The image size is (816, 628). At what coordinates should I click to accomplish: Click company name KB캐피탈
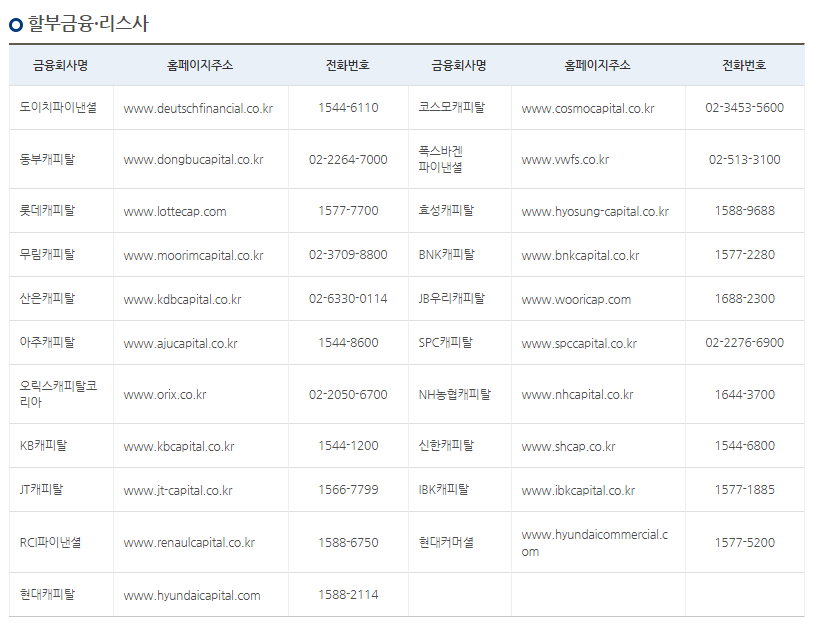pyautogui.click(x=43, y=445)
